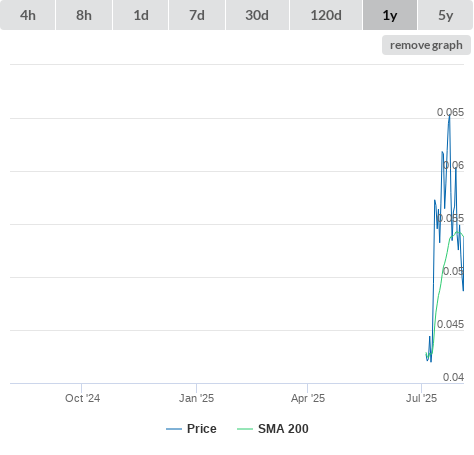Click the Apr '25 axis label
Screen dimensions: 474x455
pos(308,398)
